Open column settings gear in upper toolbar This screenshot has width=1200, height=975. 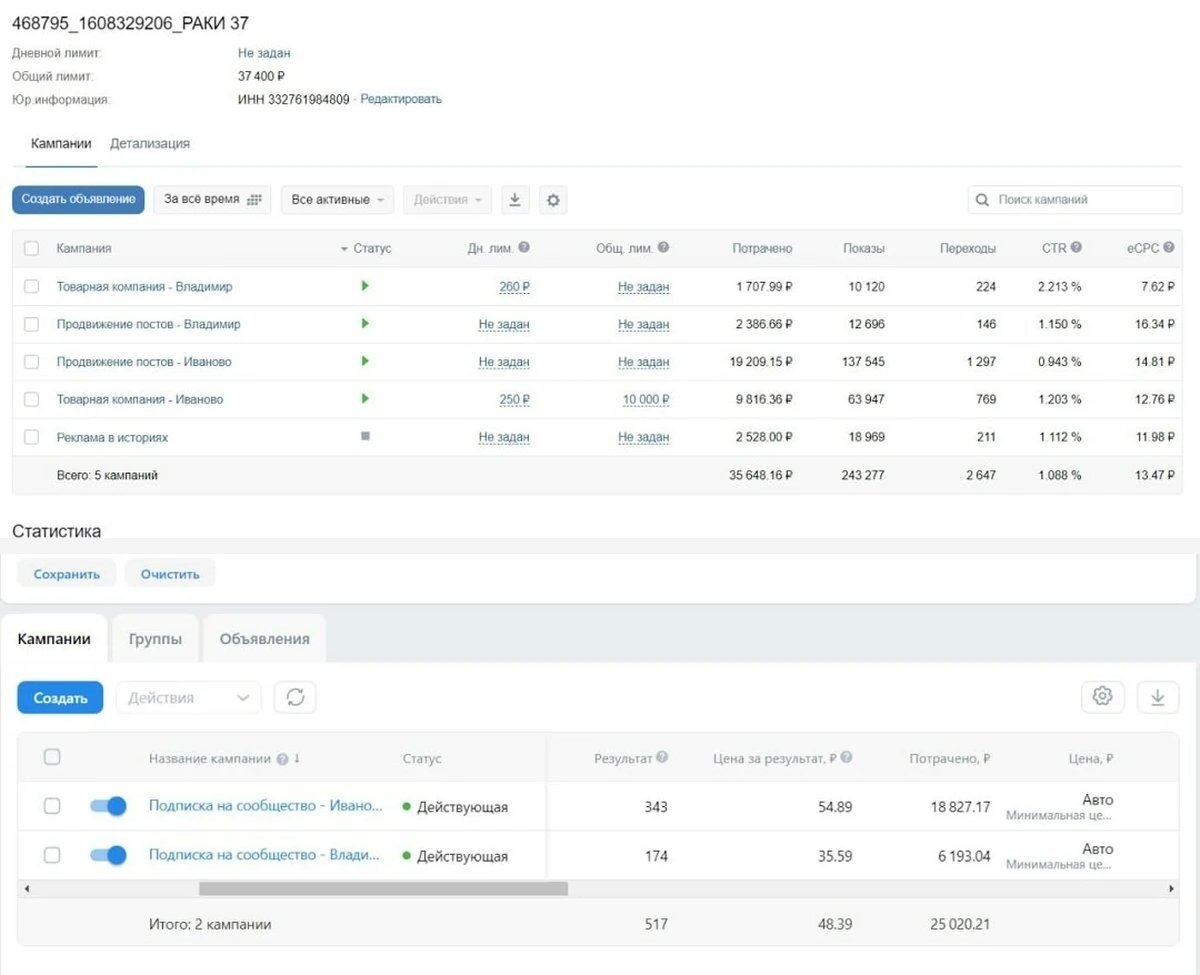pos(553,200)
